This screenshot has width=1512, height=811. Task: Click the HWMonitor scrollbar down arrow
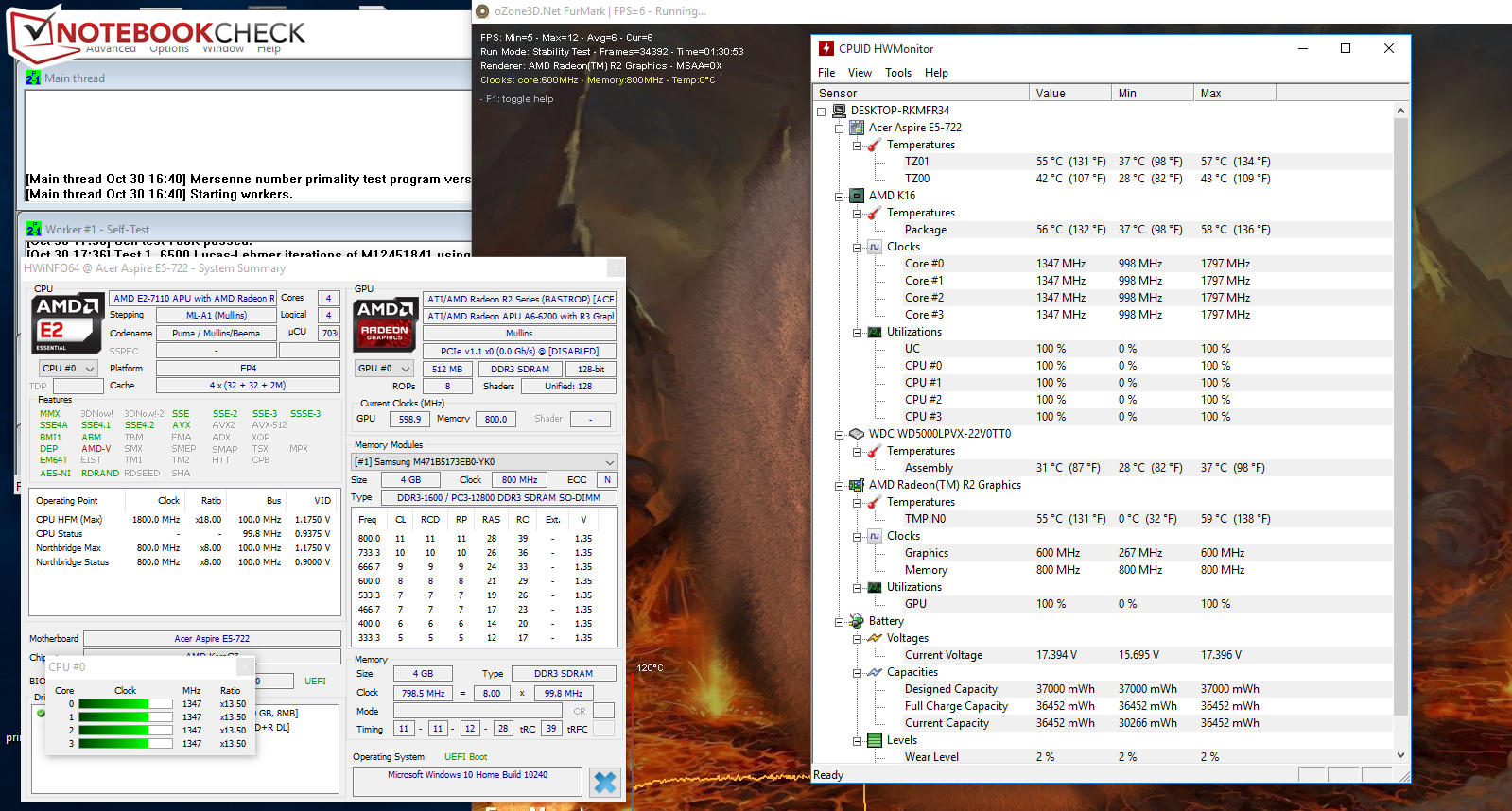1400,755
